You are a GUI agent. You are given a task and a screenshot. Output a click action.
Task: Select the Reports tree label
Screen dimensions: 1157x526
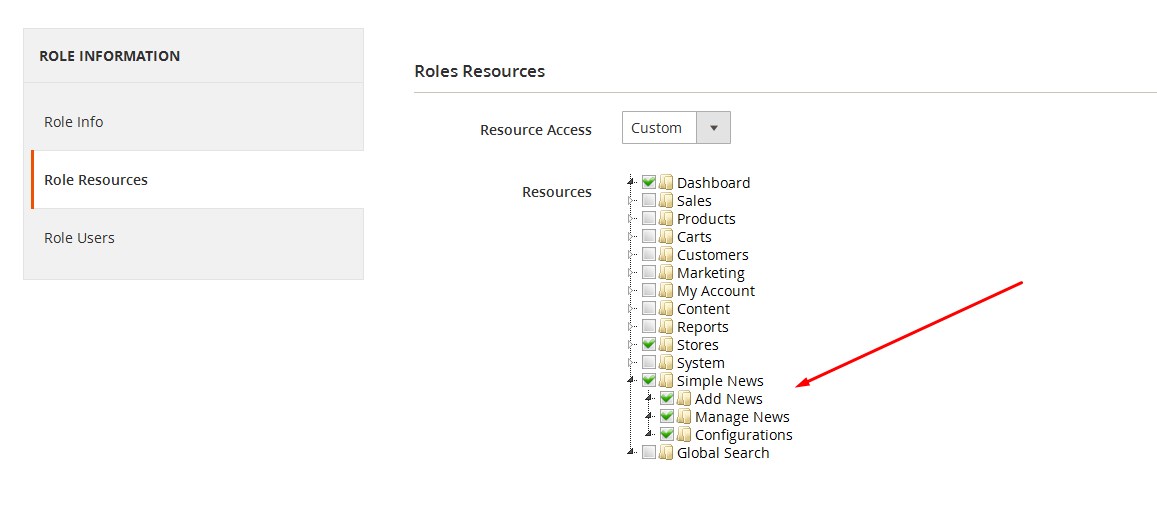pyautogui.click(x=702, y=327)
